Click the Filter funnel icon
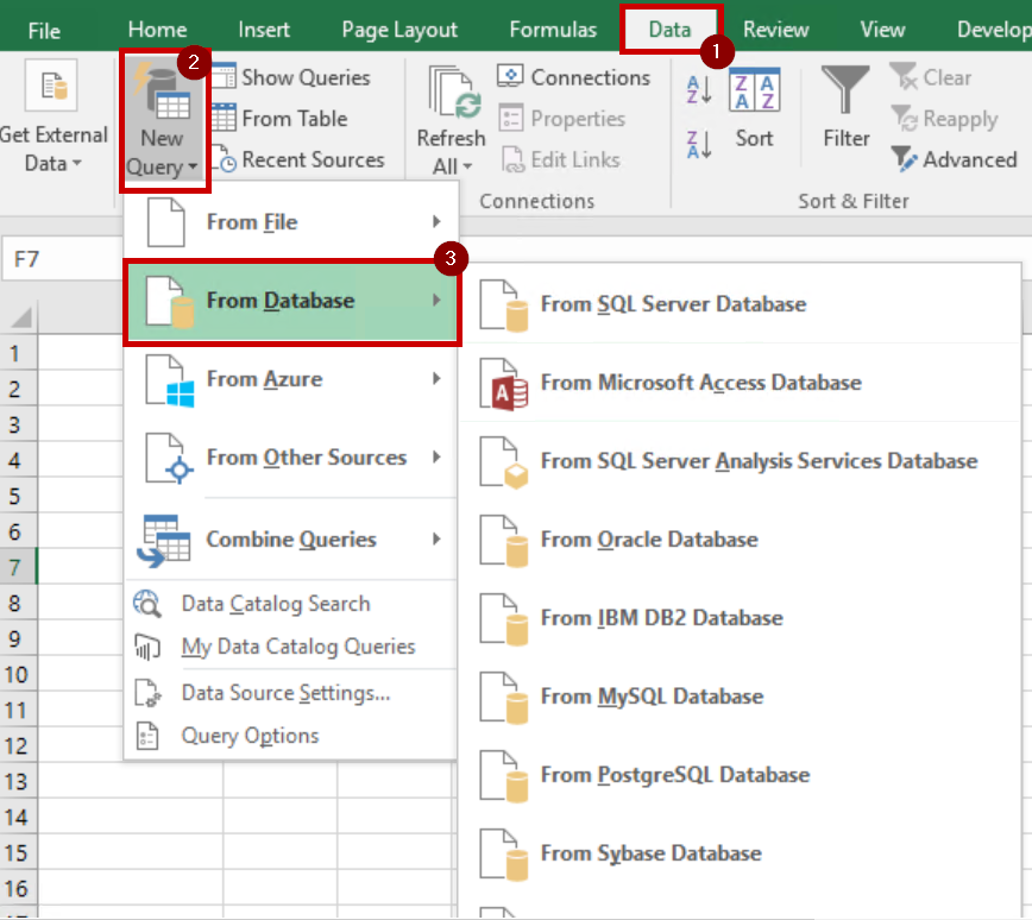This screenshot has height=920, width=1032. point(846,89)
